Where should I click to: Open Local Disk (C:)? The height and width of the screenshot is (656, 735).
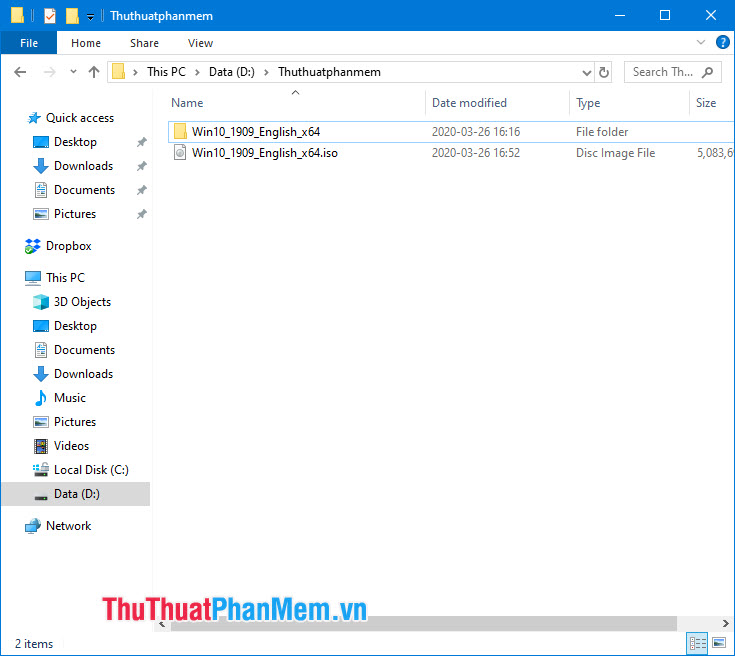91,470
